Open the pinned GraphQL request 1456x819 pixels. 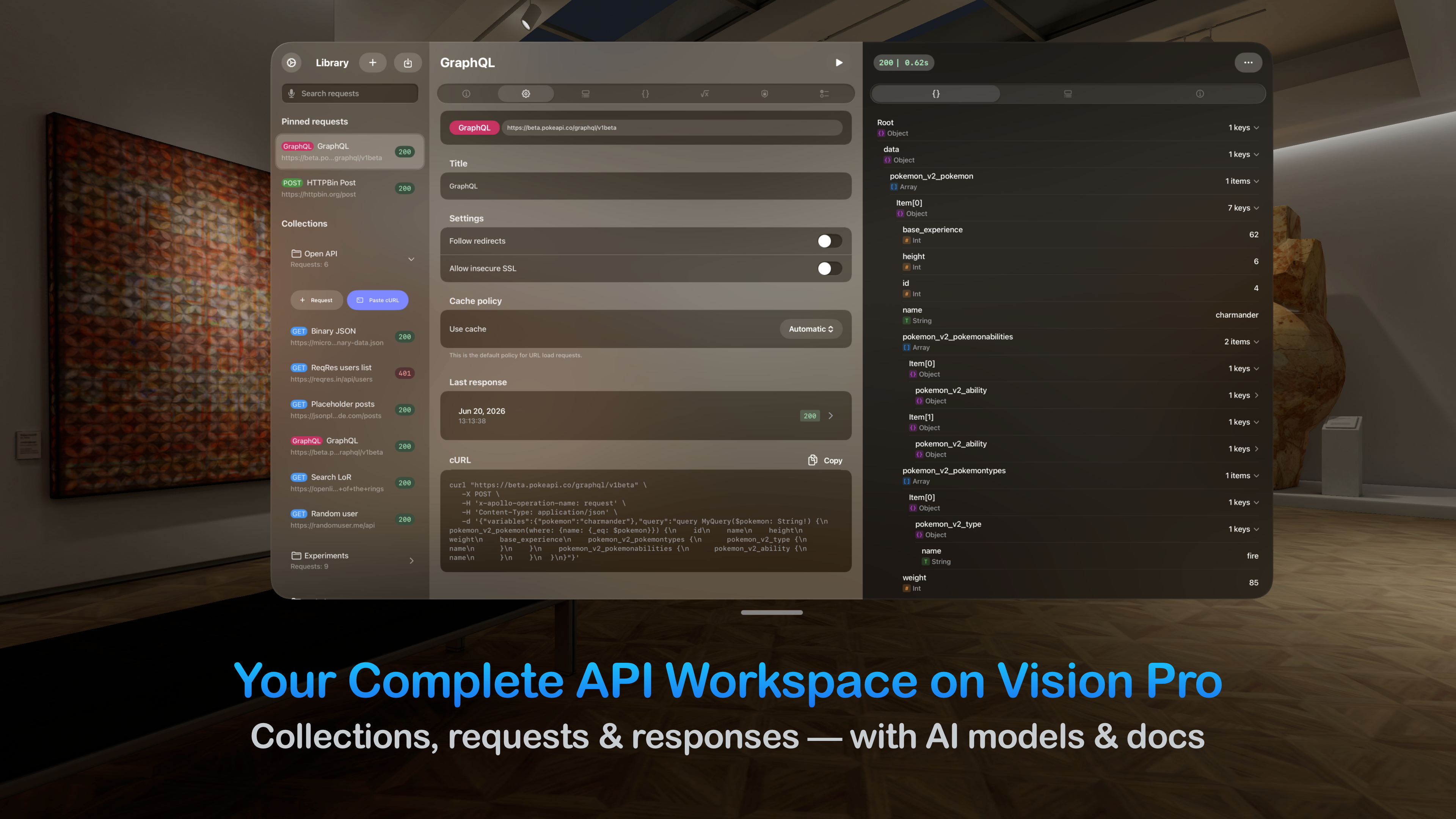pos(350,152)
